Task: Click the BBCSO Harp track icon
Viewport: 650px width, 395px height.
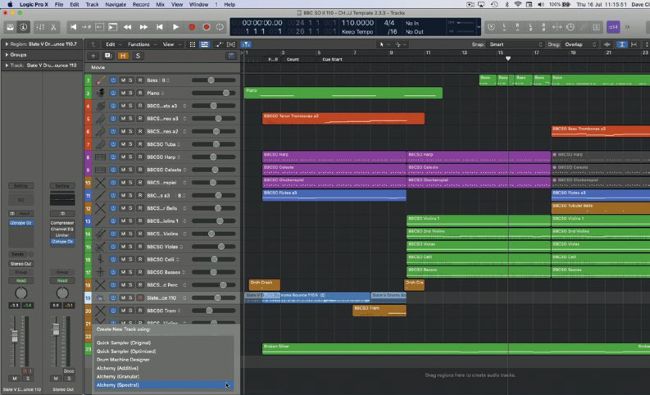Action: (x=100, y=157)
